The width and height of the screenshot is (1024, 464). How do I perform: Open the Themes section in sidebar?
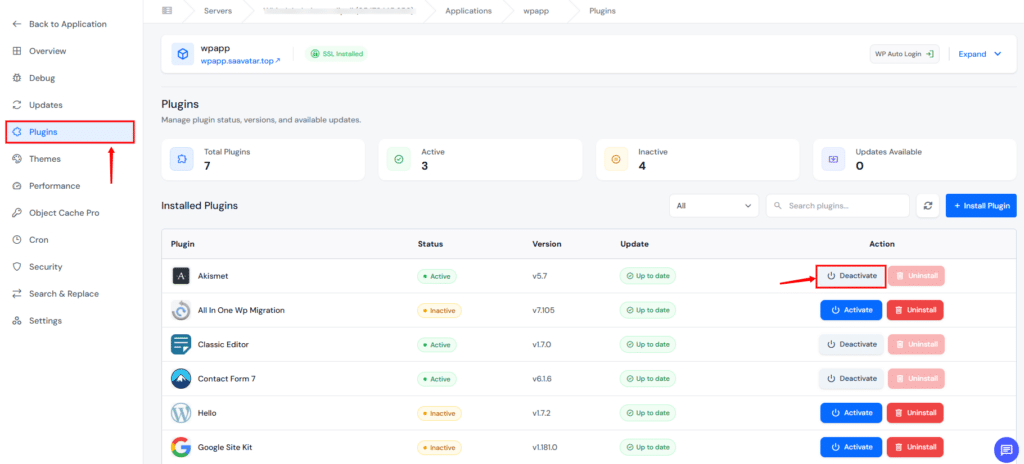tap(44, 159)
